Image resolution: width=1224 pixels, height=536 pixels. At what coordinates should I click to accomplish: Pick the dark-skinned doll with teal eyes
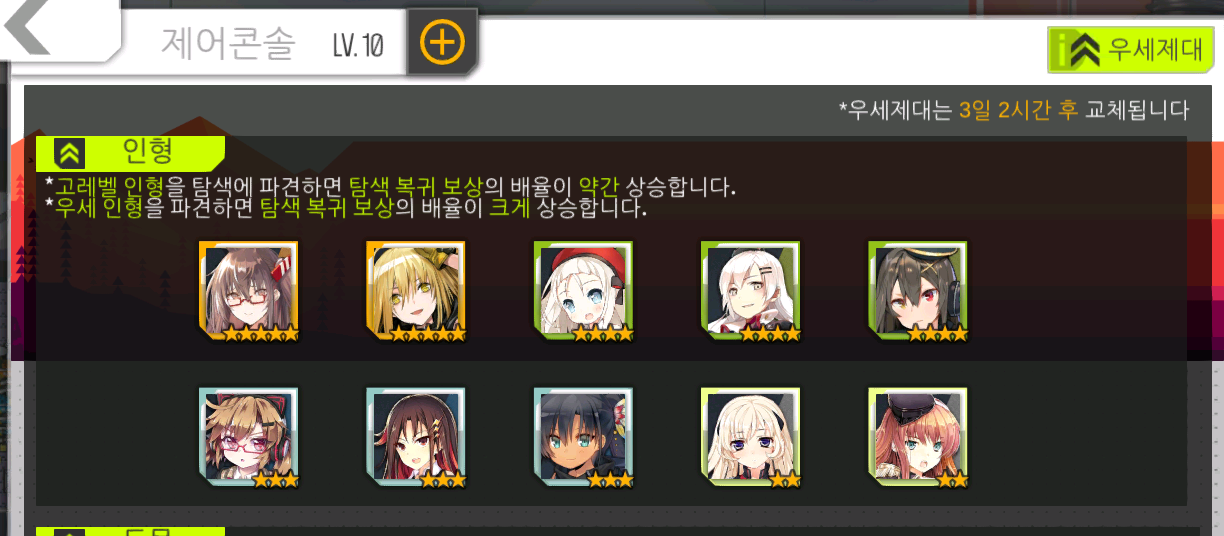coord(583,437)
